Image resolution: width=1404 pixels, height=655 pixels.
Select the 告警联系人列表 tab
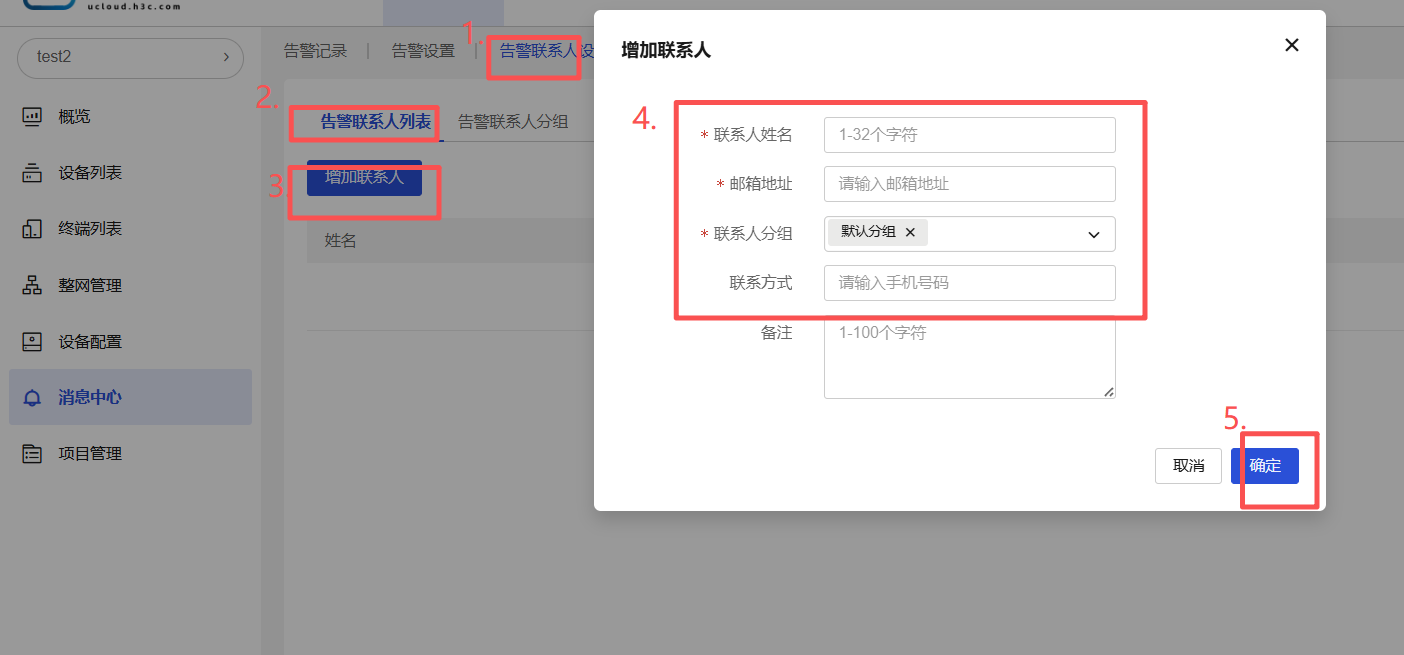(375, 122)
